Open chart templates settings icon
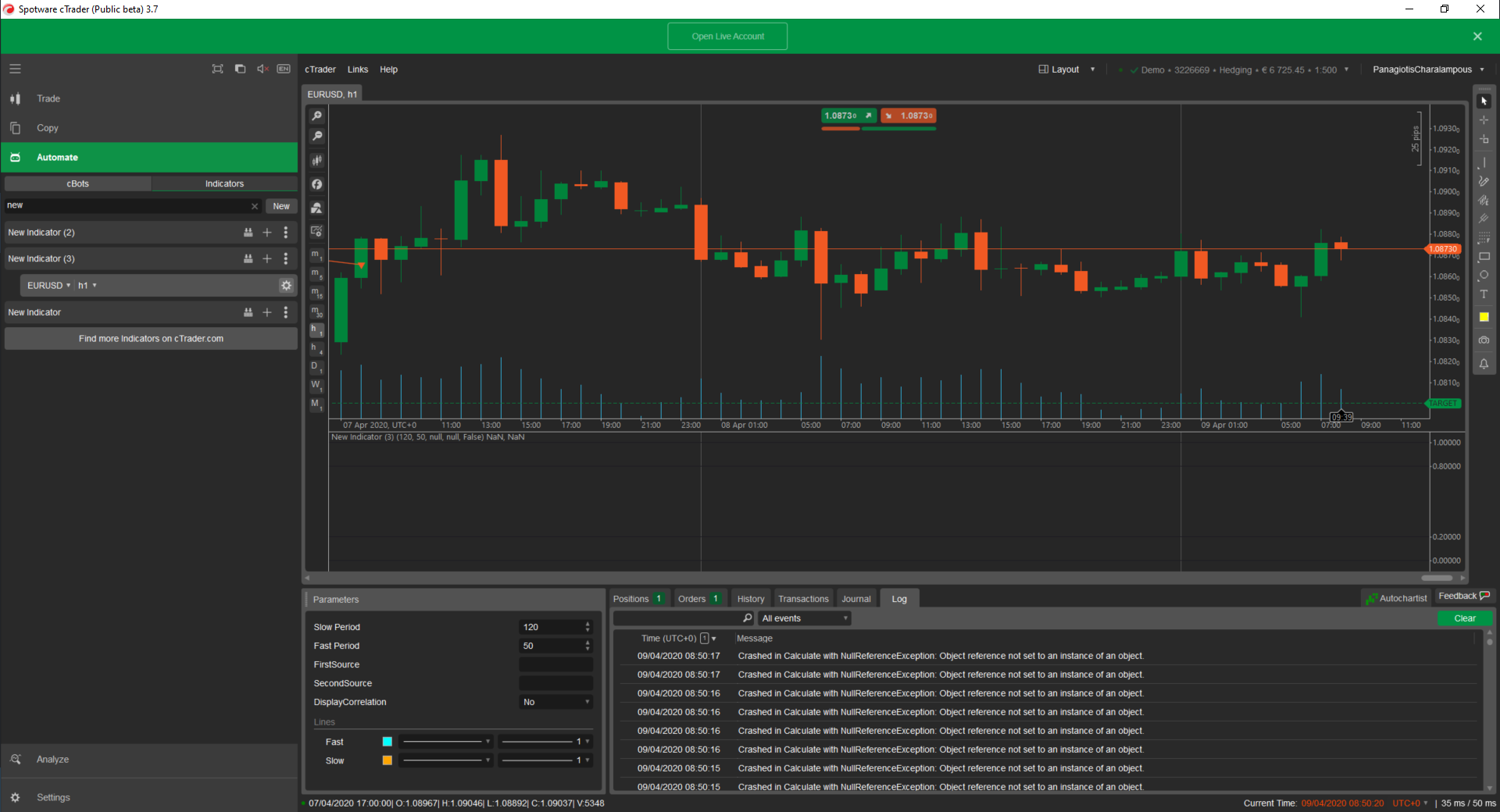 click(317, 231)
